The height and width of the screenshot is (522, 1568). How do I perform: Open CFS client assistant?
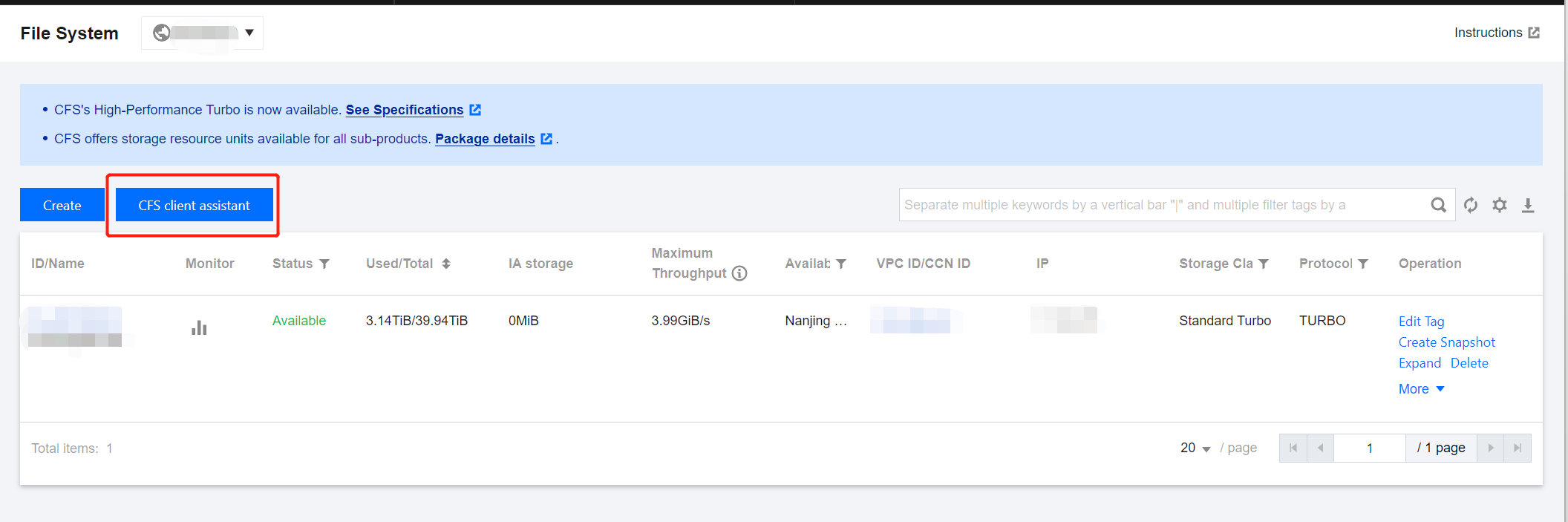194,205
